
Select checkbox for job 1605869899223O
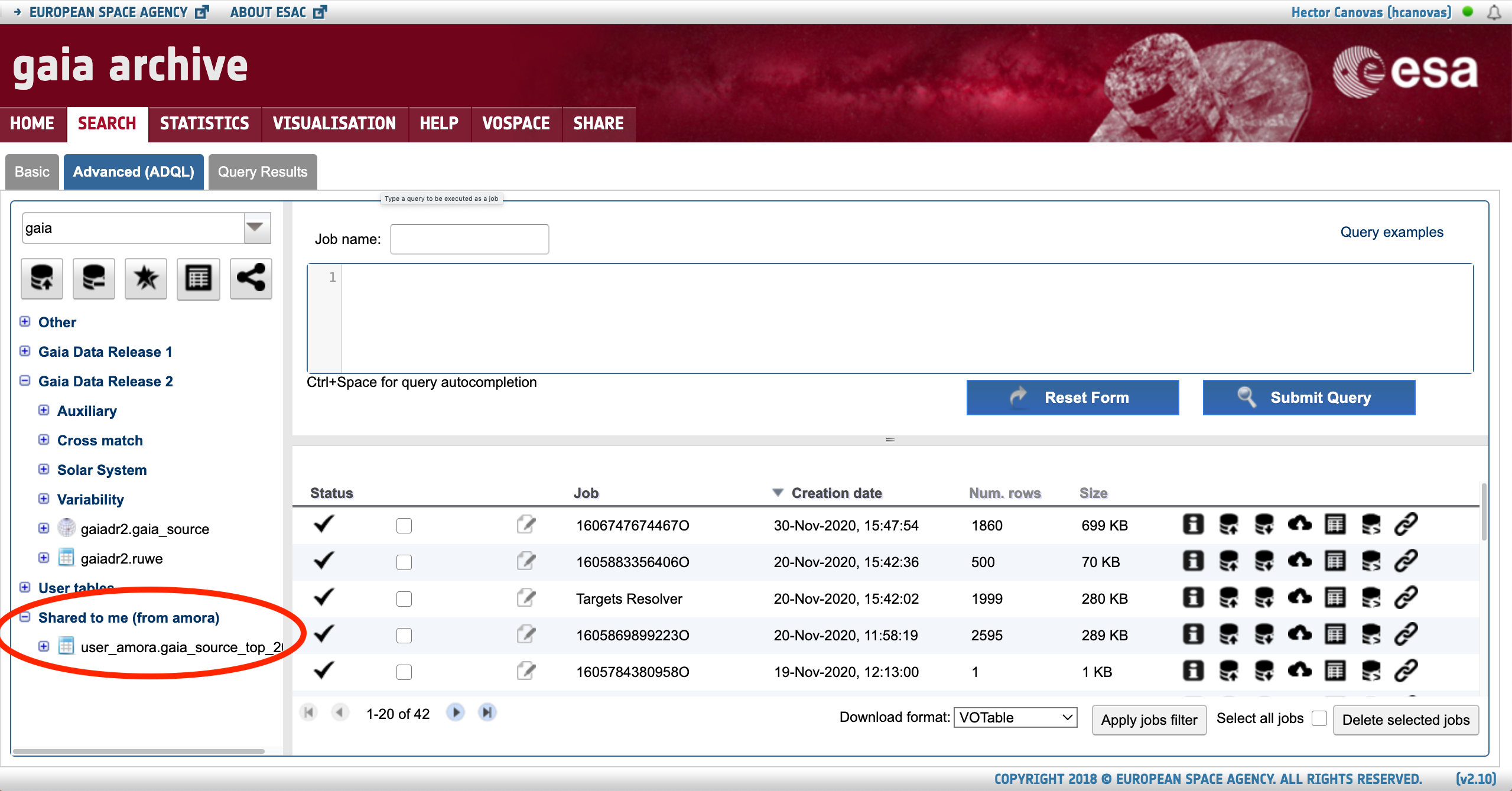pyautogui.click(x=404, y=635)
